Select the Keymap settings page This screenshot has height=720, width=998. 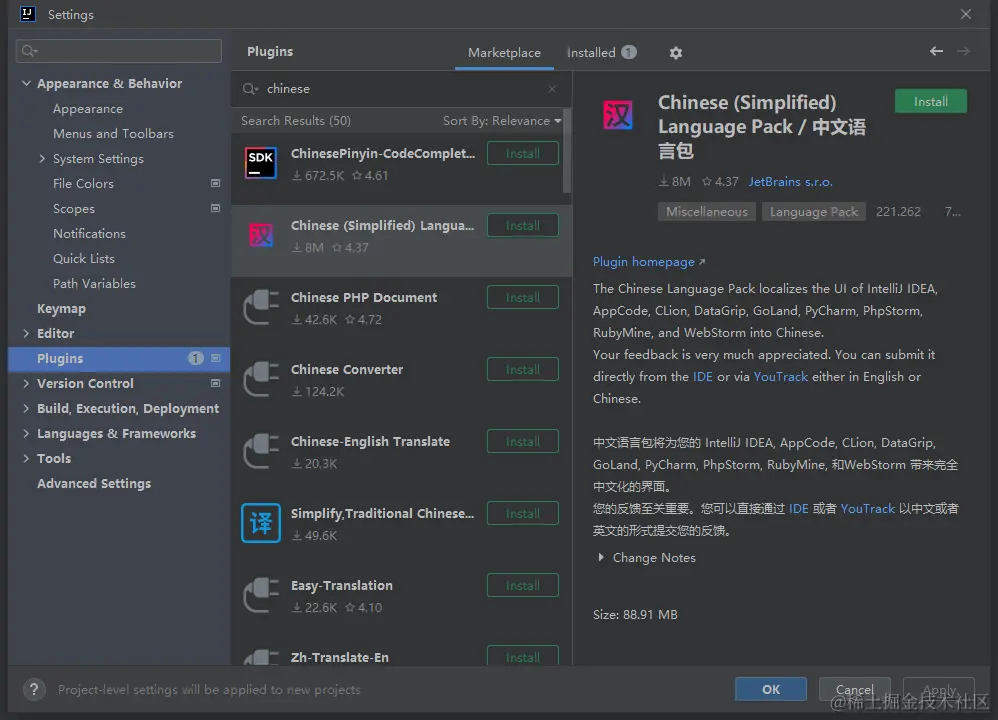click(61, 308)
